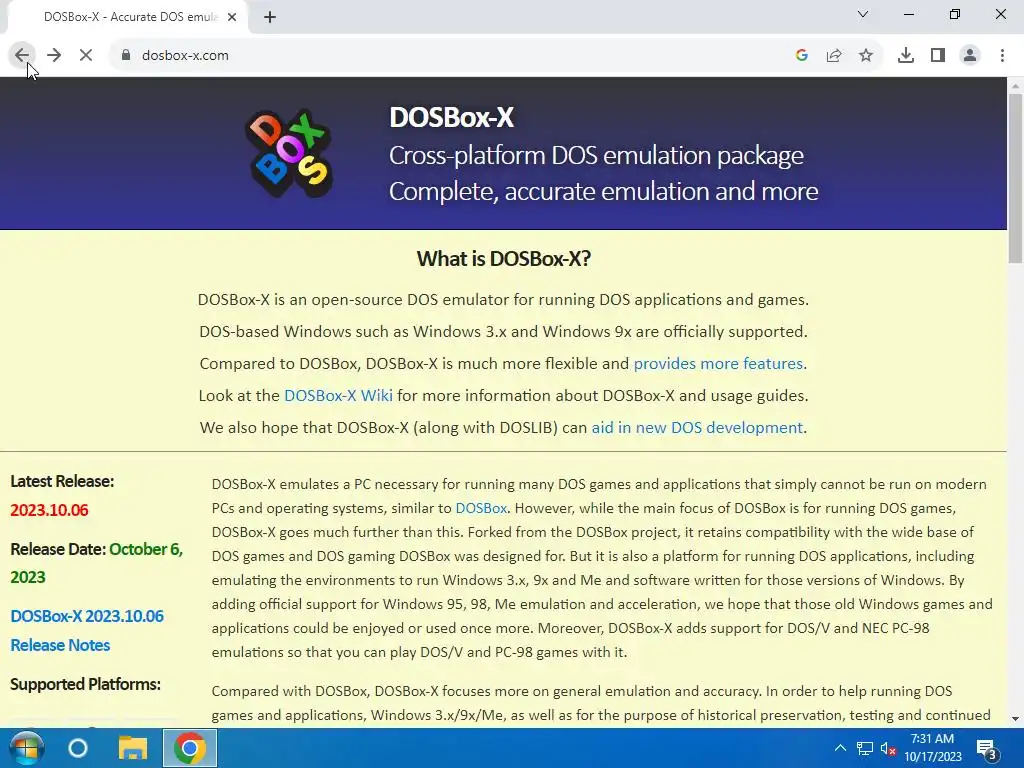Open File Explorer from the taskbar

click(x=133, y=748)
